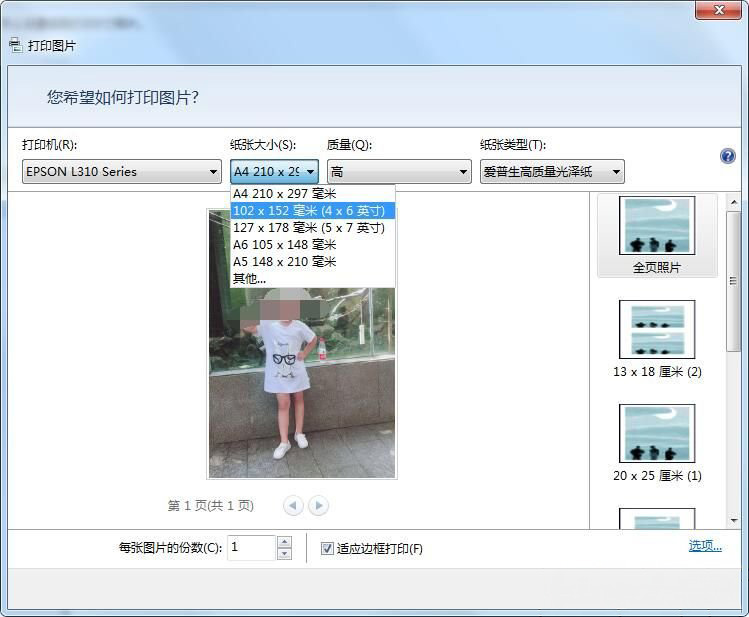Select A5 148 x 210 毫米 option

coord(313,262)
